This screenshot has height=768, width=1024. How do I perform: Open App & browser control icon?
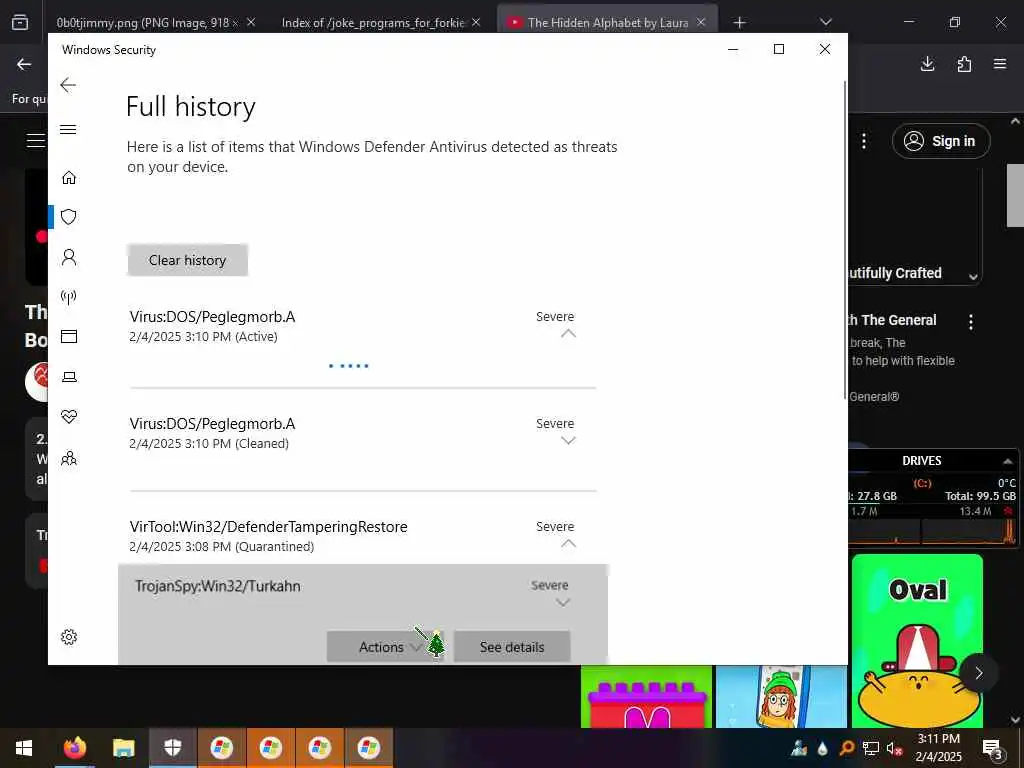[x=69, y=336]
